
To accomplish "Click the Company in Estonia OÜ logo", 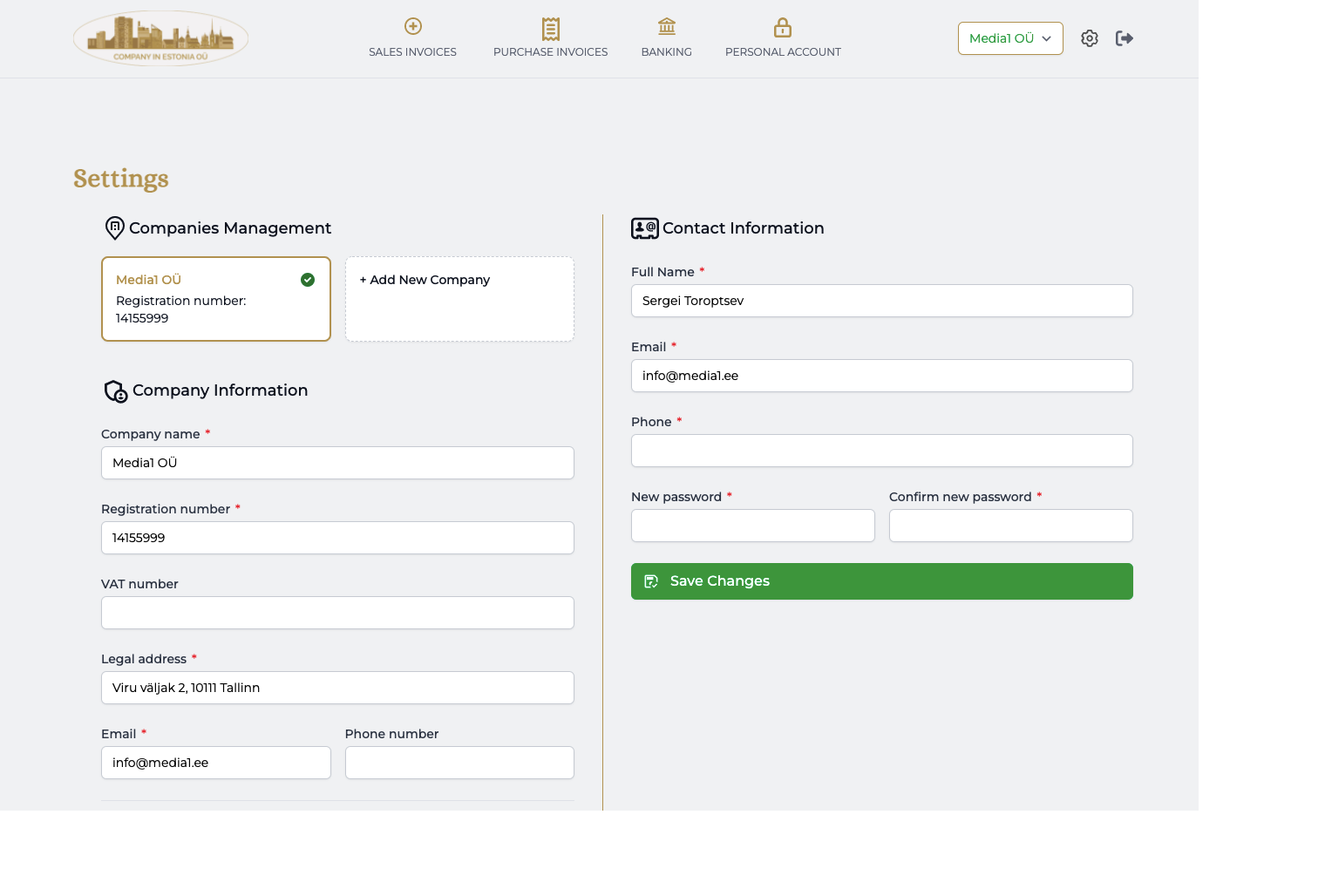I will click(x=160, y=37).
